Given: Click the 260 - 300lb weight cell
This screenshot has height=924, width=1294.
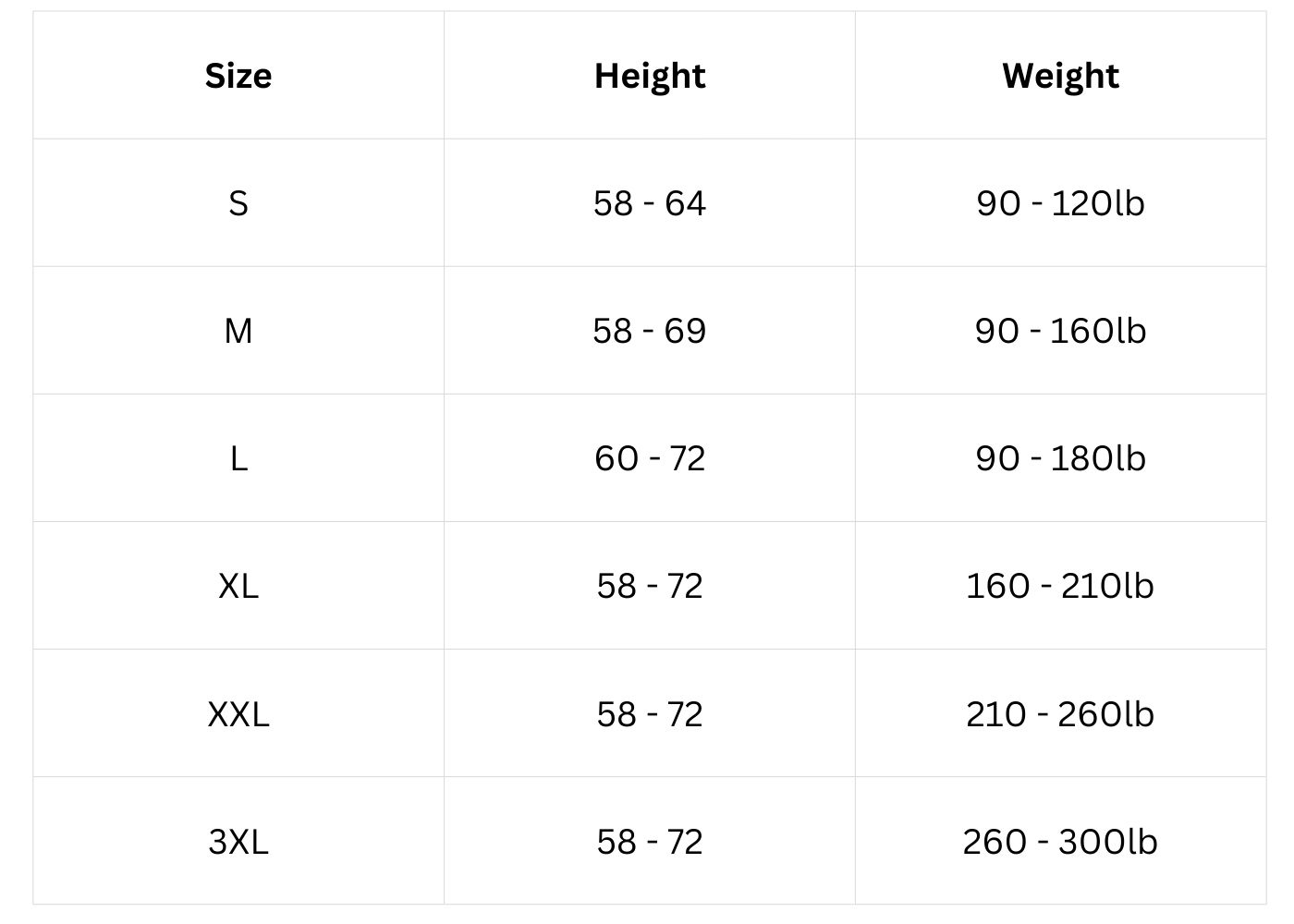Looking at the screenshot, I should click(1060, 842).
